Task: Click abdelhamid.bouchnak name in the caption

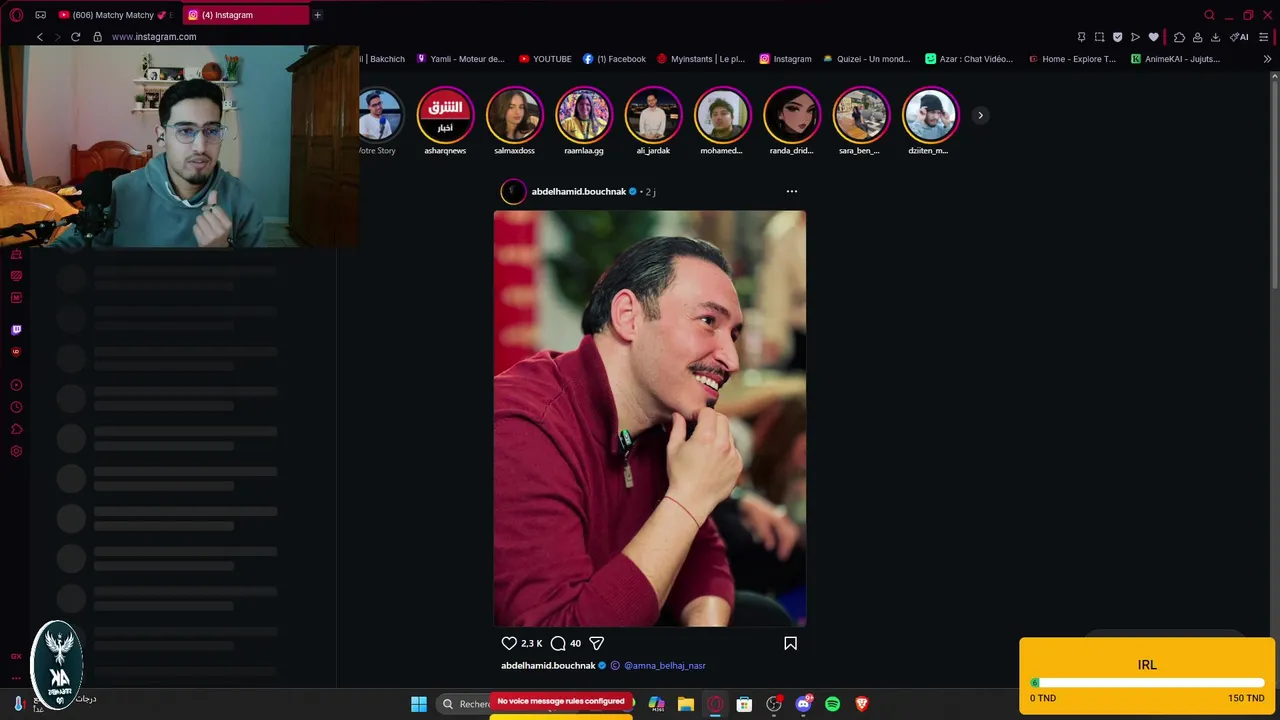Action: coord(548,665)
